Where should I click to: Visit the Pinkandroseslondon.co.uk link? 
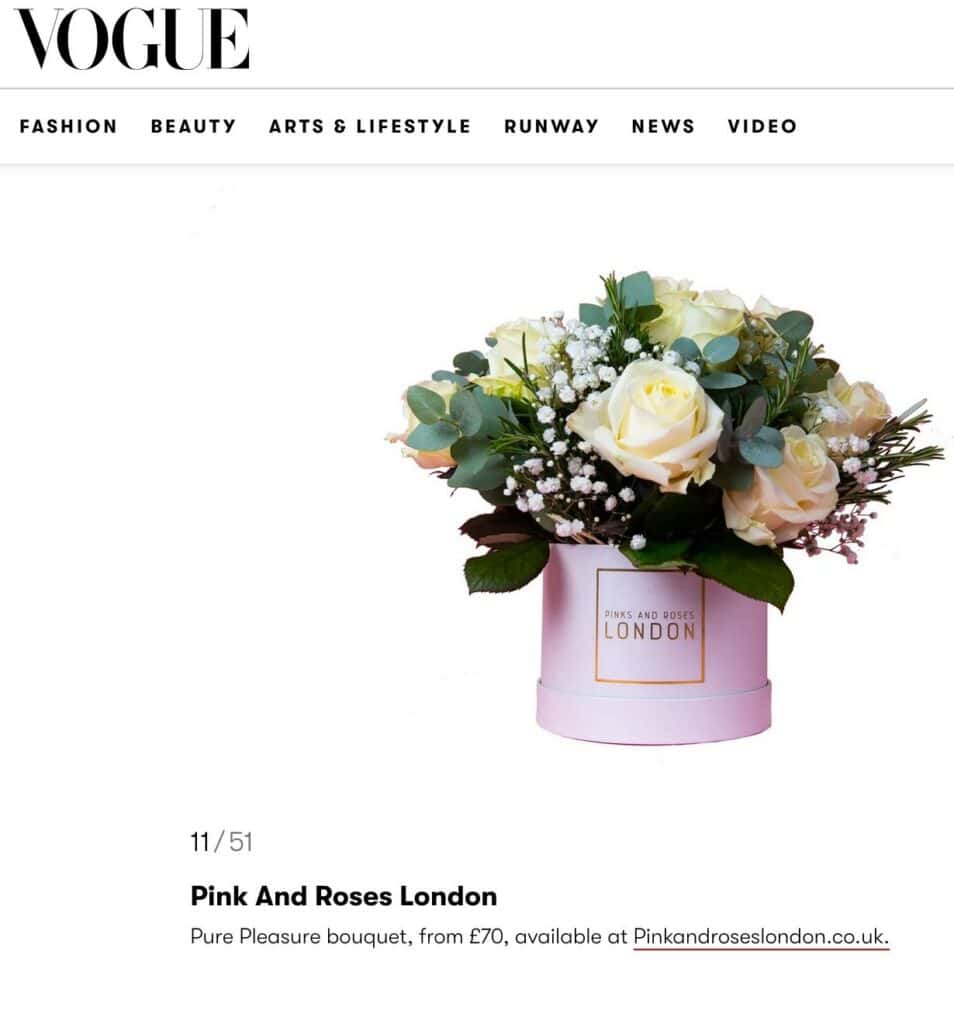[761, 936]
